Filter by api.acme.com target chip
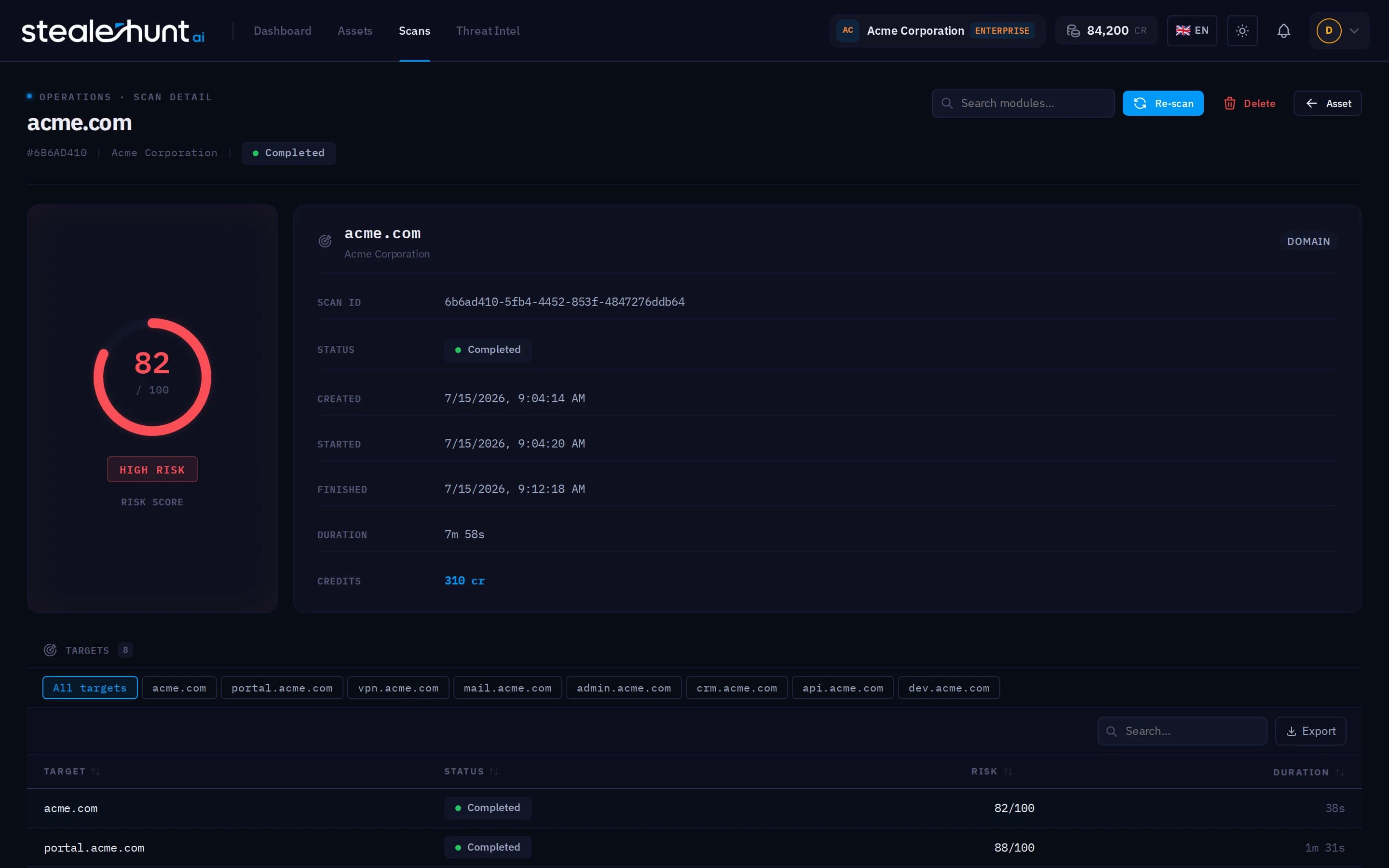Viewport: 1389px width, 868px height. coord(843,688)
